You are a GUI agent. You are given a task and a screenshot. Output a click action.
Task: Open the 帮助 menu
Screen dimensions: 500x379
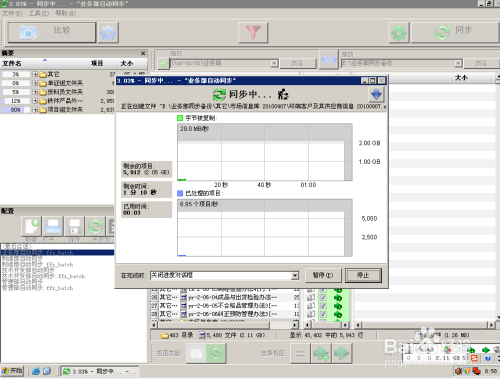(65, 13)
